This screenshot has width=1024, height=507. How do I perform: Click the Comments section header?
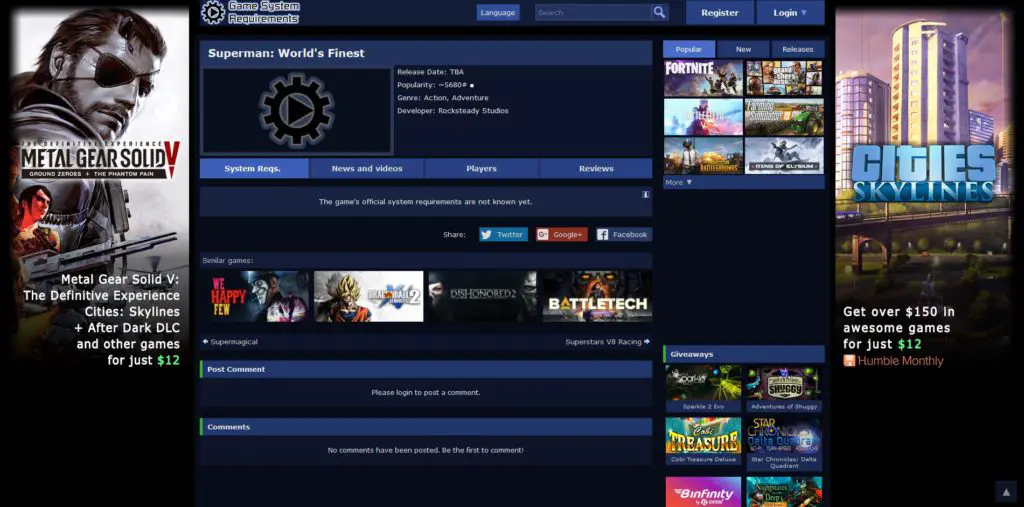(426, 427)
